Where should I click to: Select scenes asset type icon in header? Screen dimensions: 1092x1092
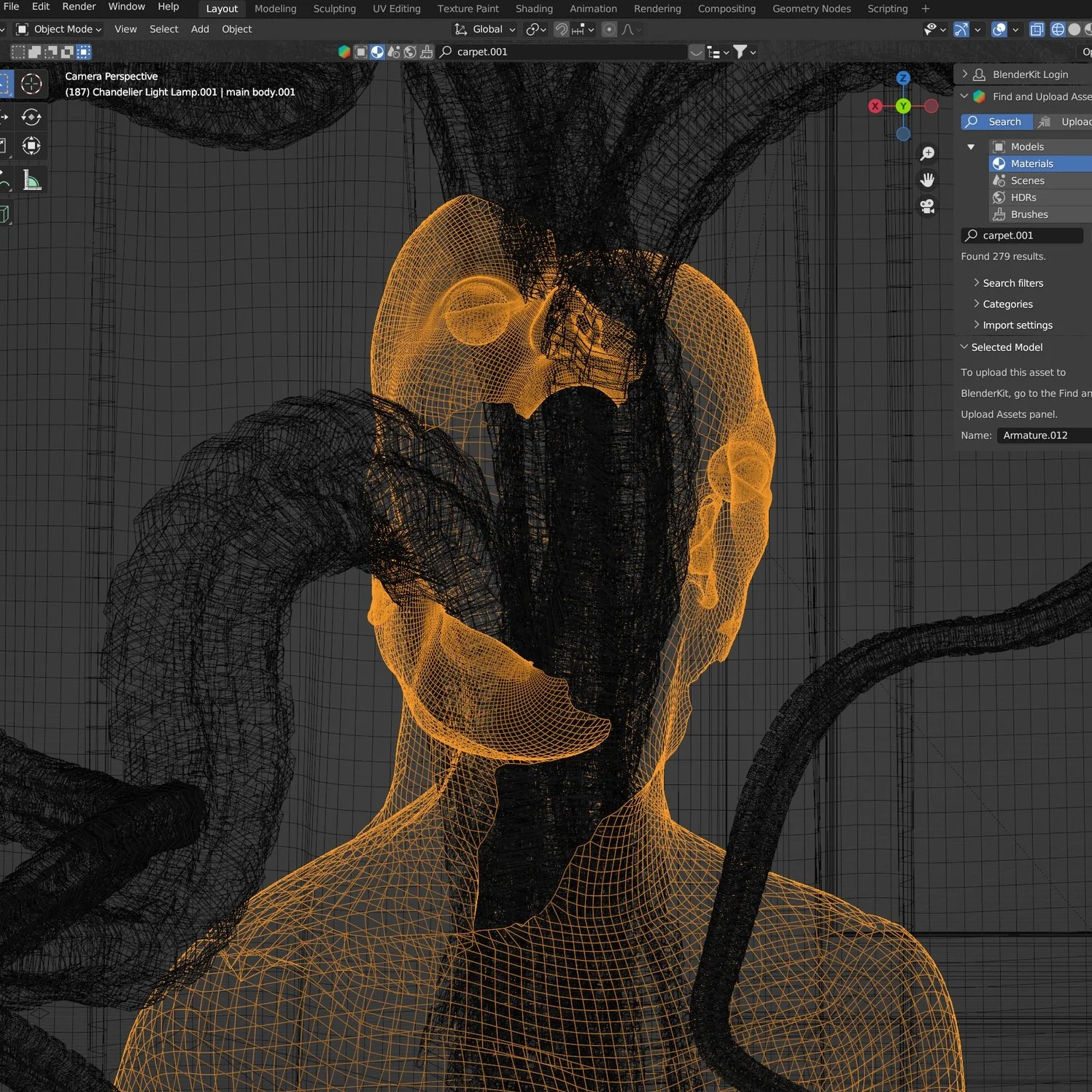click(394, 52)
